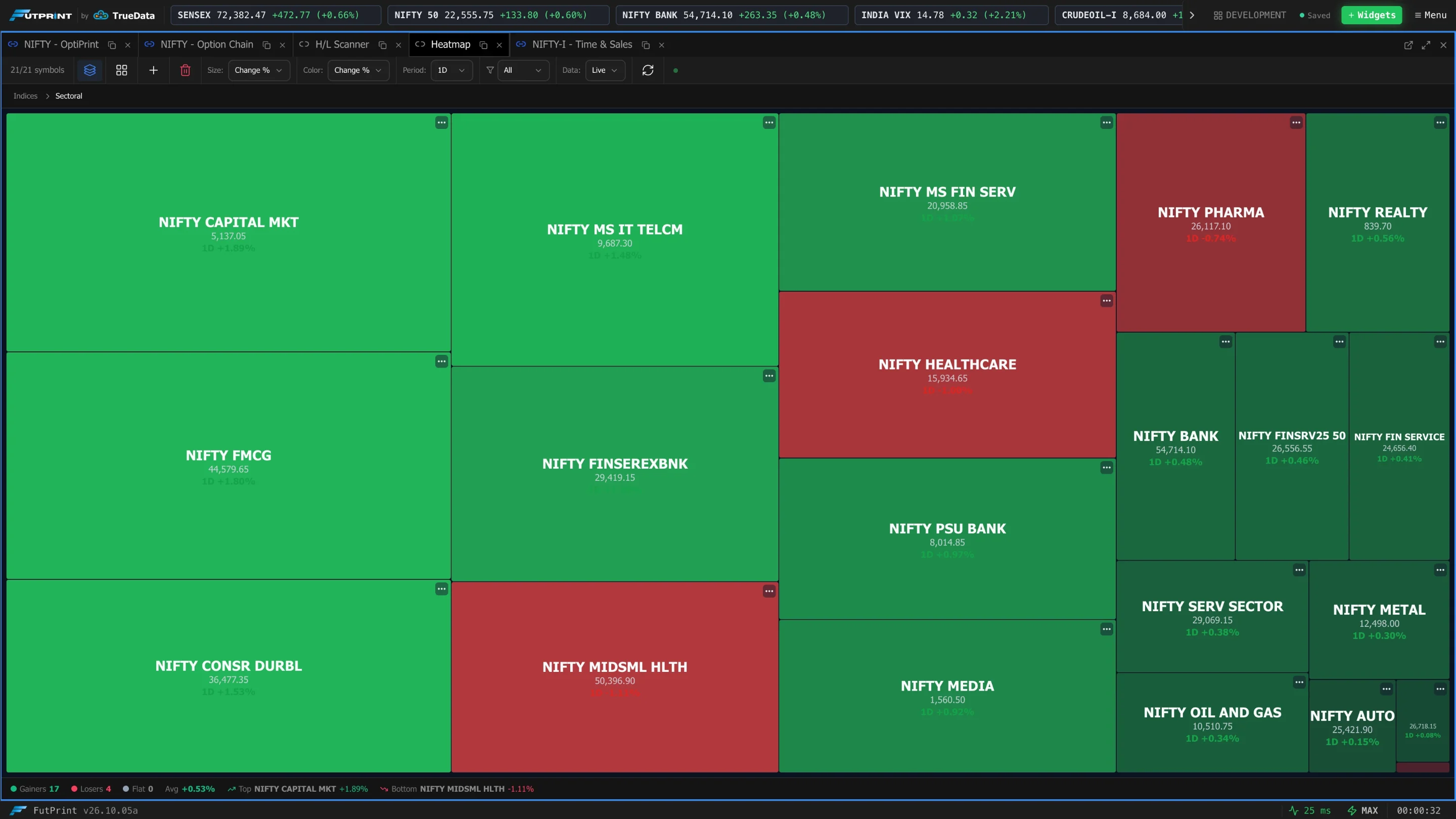Switch to the NIFTY - OptiPrint tab
This screenshot has width=1456, height=819.
point(61,44)
